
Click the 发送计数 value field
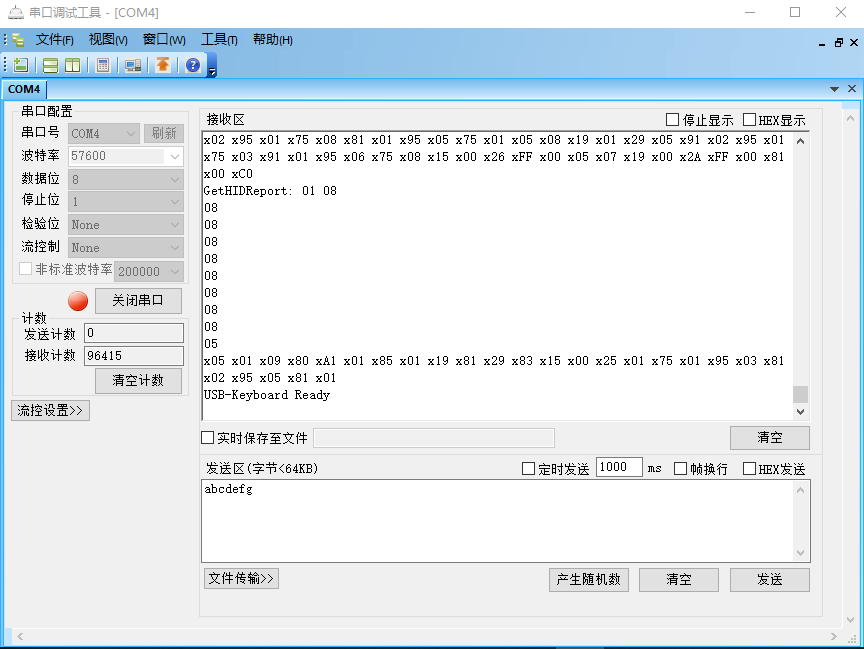(x=134, y=333)
